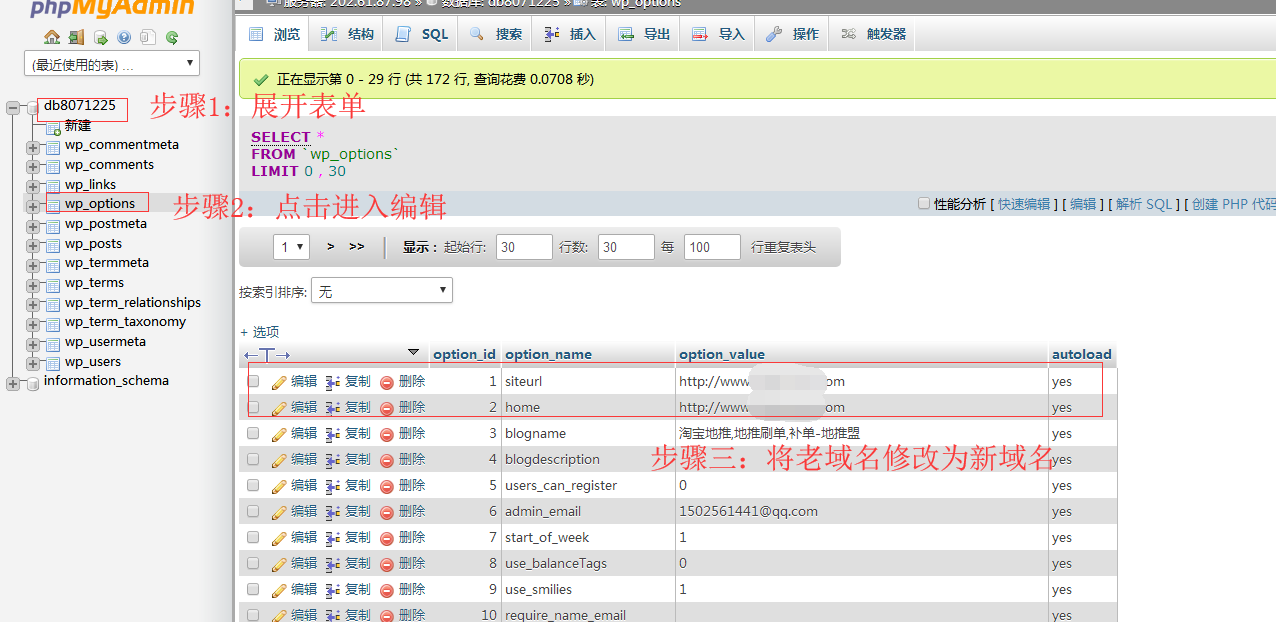Tick checkbox for use_smilies row
1276x622 pixels.
tap(253, 589)
